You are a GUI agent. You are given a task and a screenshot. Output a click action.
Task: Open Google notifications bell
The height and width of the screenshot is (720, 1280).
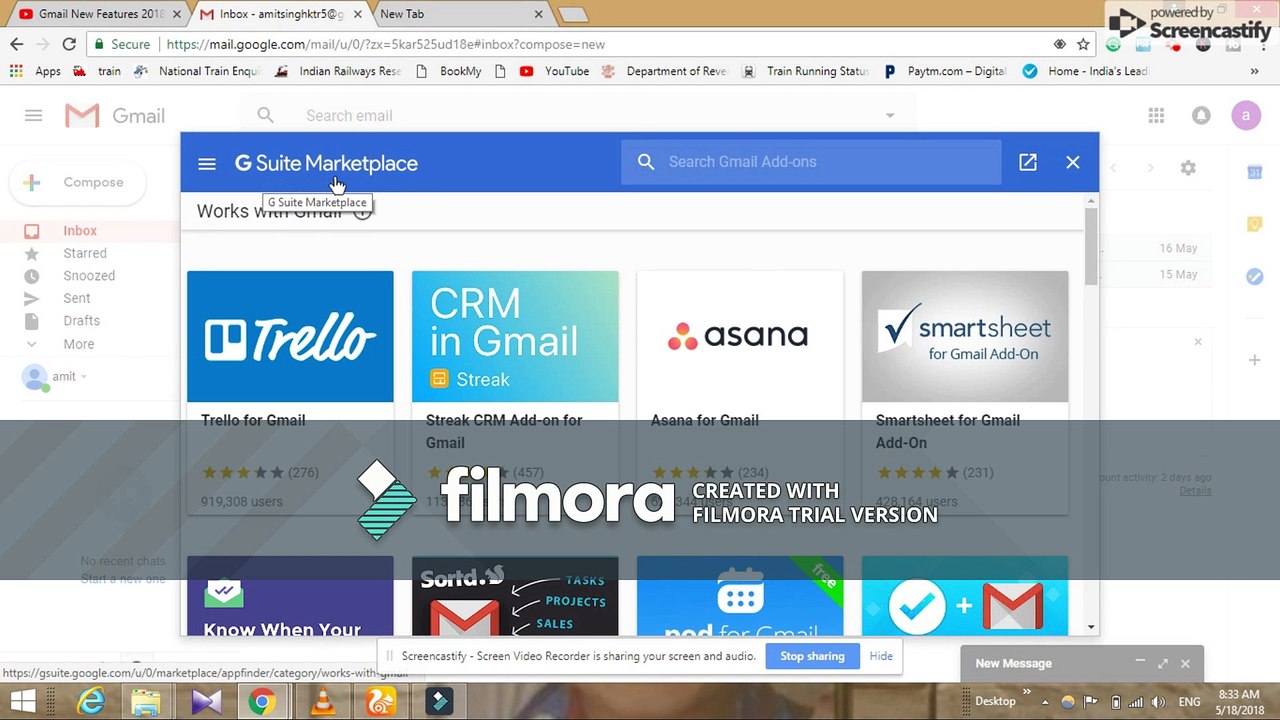pyautogui.click(x=1201, y=115)
